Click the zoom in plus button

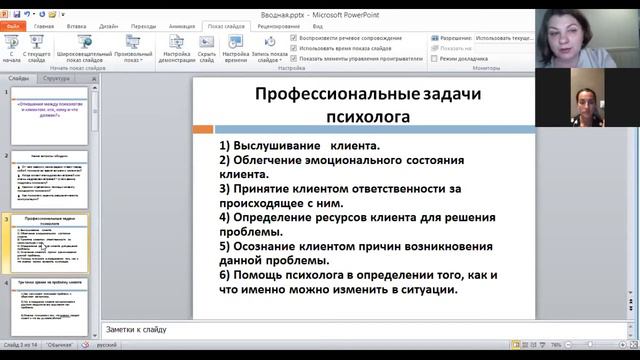click(x=622, y=345)
